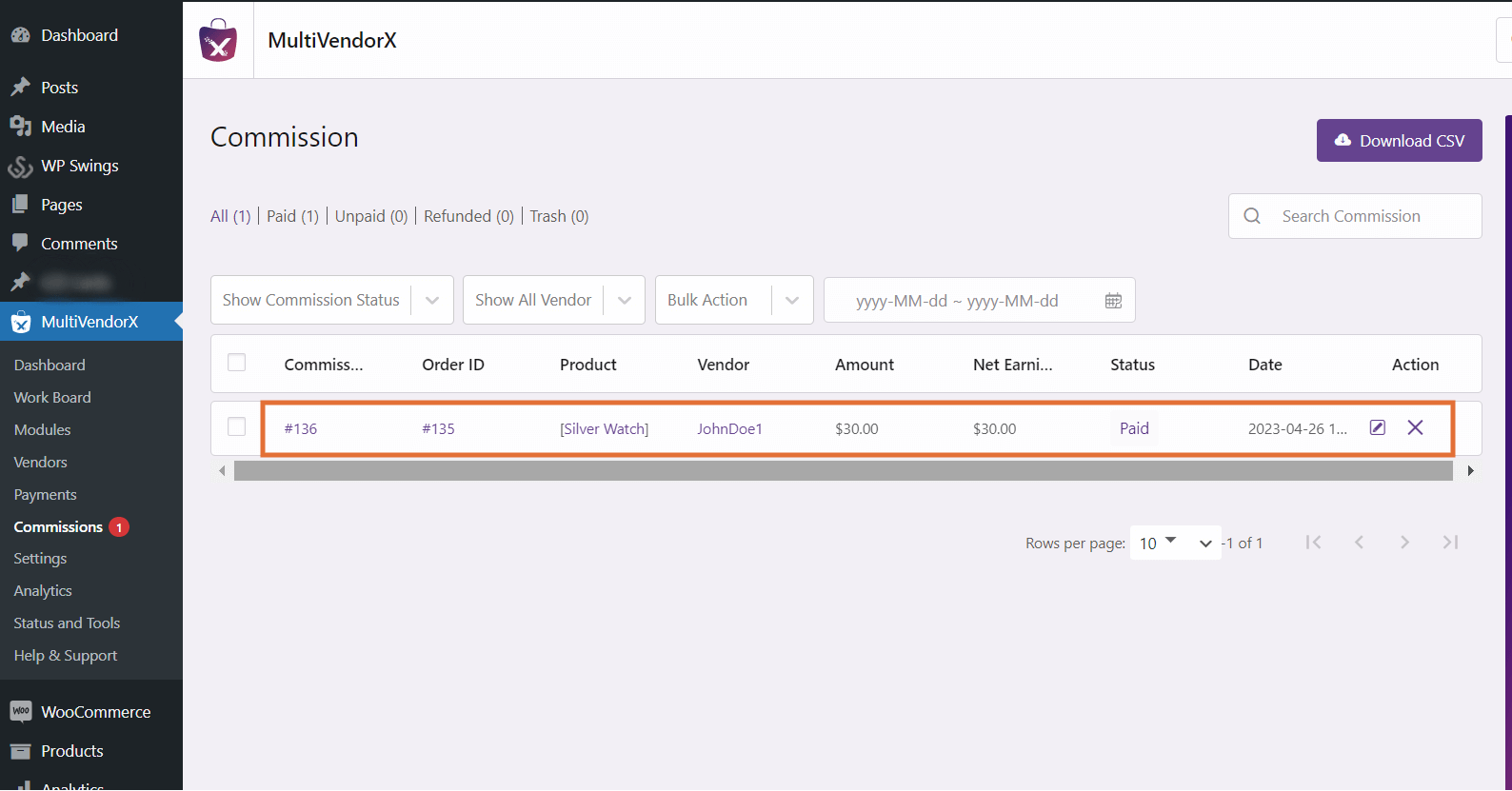The height and width of the screenshot is (791, 1512).
Task: Click the Posts pin icon
Action: (x=21, y=88)
